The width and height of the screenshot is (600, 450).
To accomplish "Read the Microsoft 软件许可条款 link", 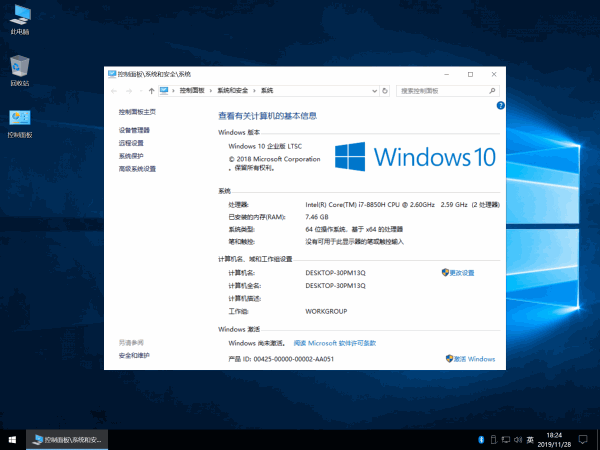I will click(x=335, y=343).
